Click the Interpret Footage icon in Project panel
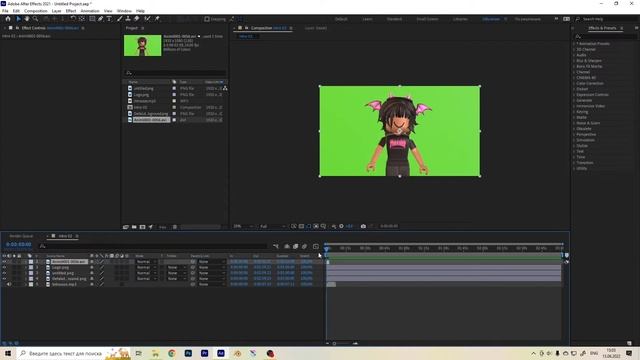Viewport: 640px width, 360px height. coord(126,227)
